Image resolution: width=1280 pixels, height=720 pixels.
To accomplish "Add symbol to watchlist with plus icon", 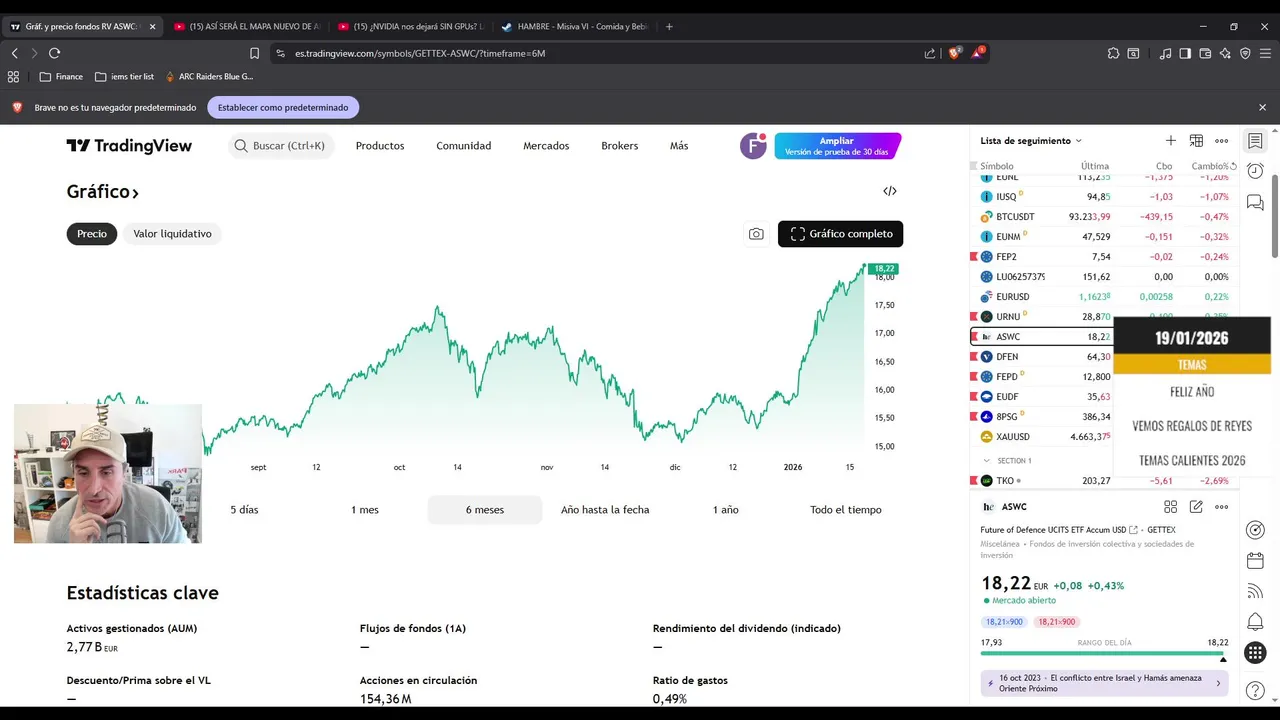I will click(1171, 141).
